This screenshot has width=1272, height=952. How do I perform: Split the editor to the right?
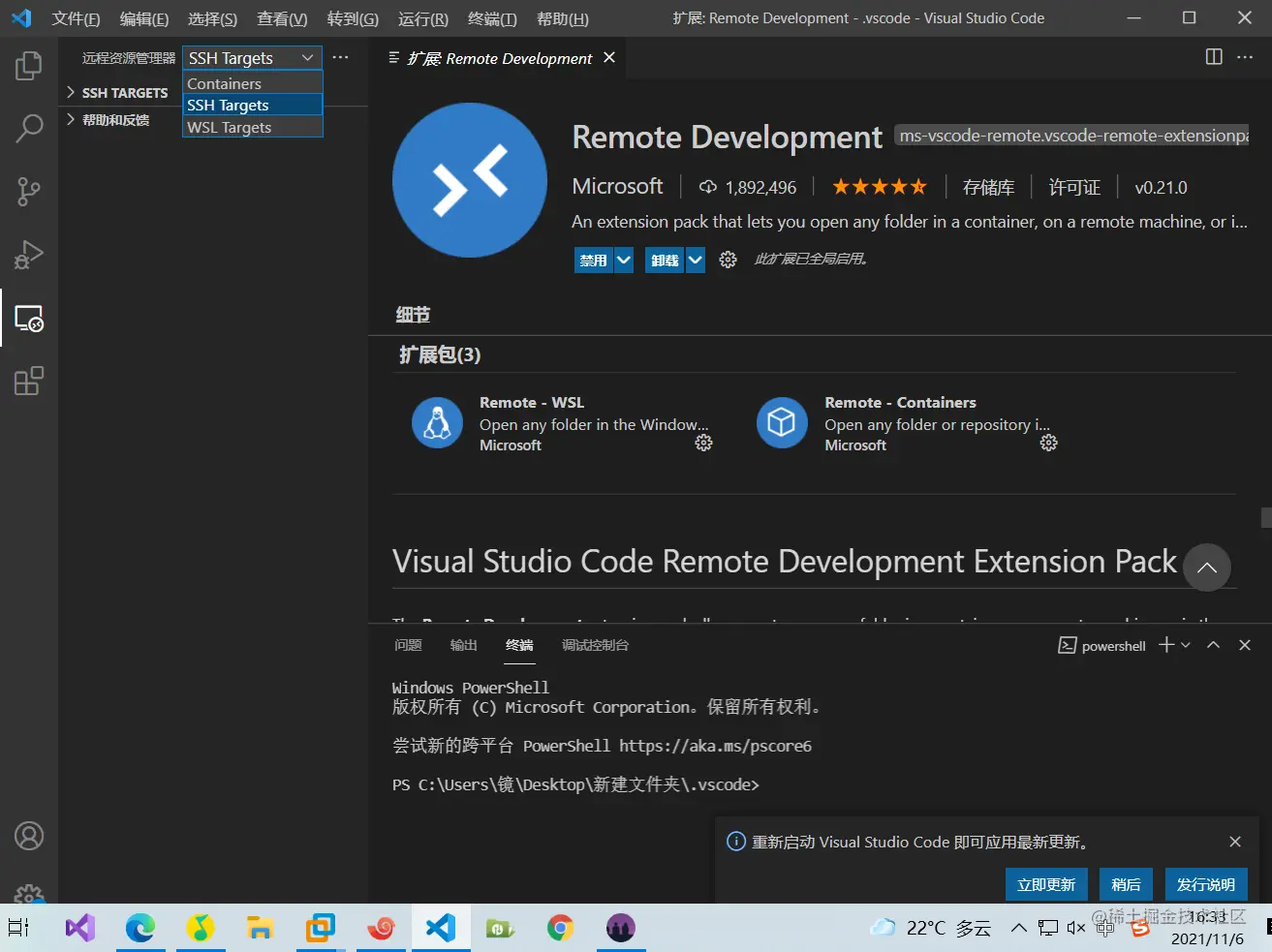[x=1214, y=57]
